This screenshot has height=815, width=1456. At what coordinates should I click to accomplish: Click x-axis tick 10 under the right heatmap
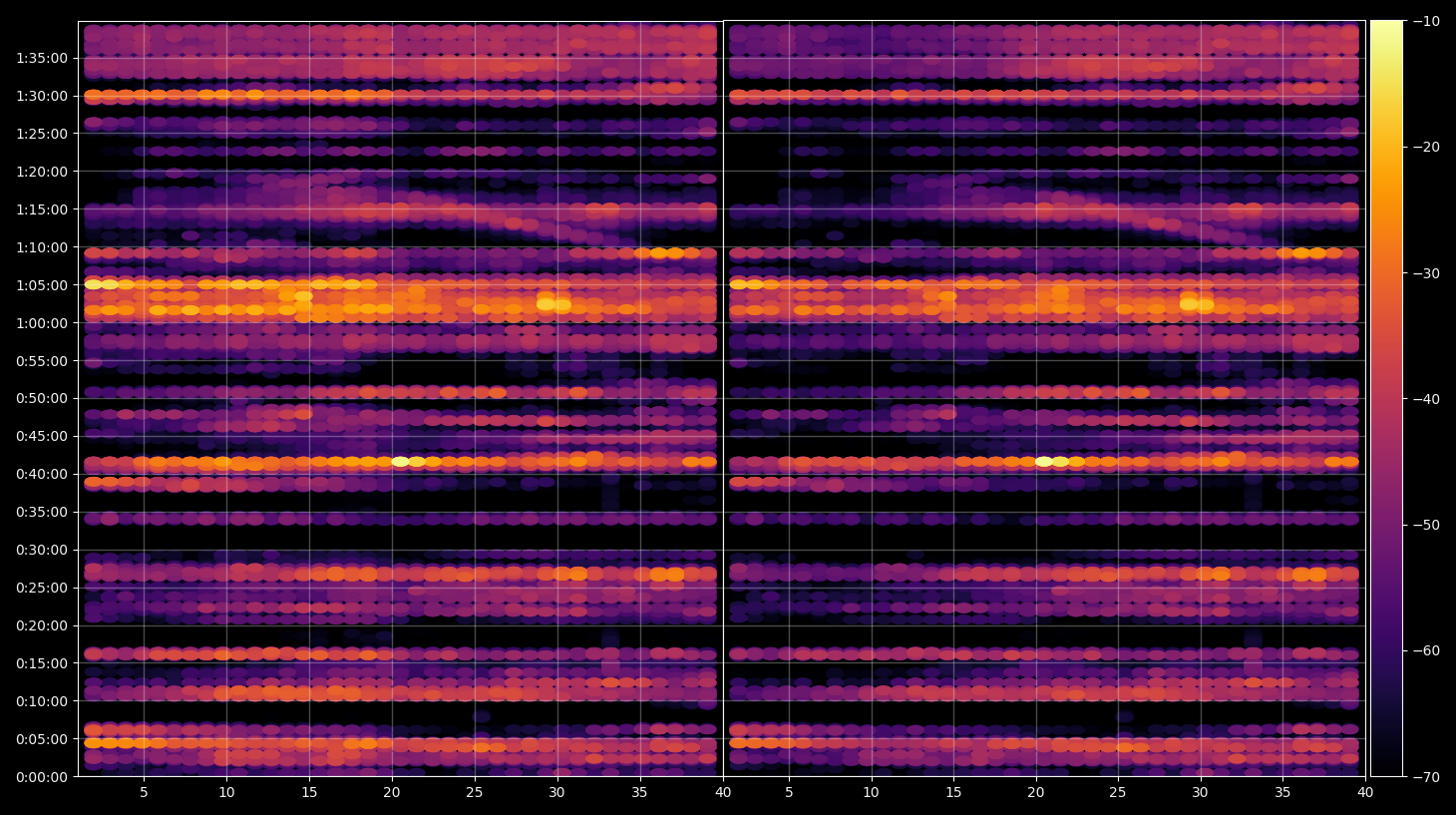pyautogui.click(x=871, y=793)
